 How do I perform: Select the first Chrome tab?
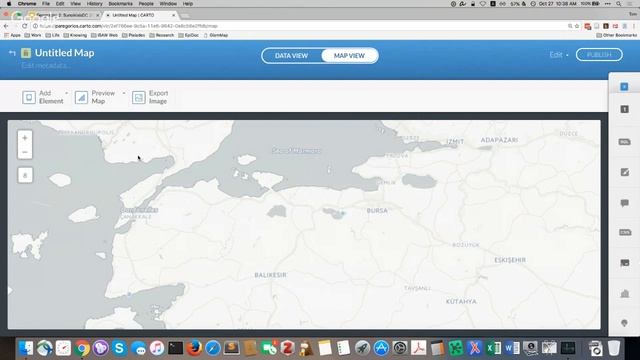click(63, 15)
